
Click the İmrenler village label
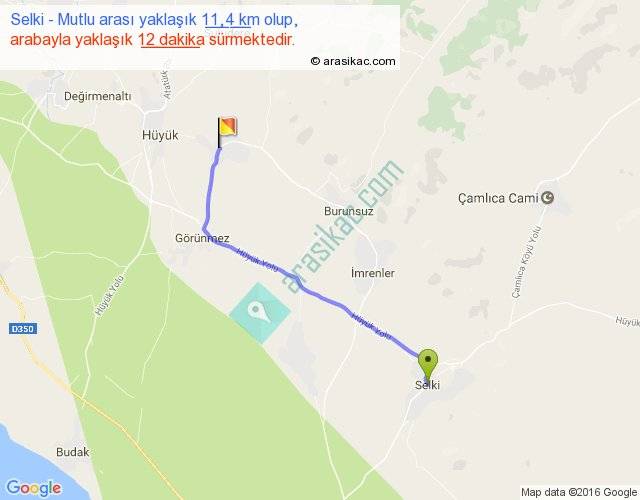pyautogui.click(x=373, y=273)
